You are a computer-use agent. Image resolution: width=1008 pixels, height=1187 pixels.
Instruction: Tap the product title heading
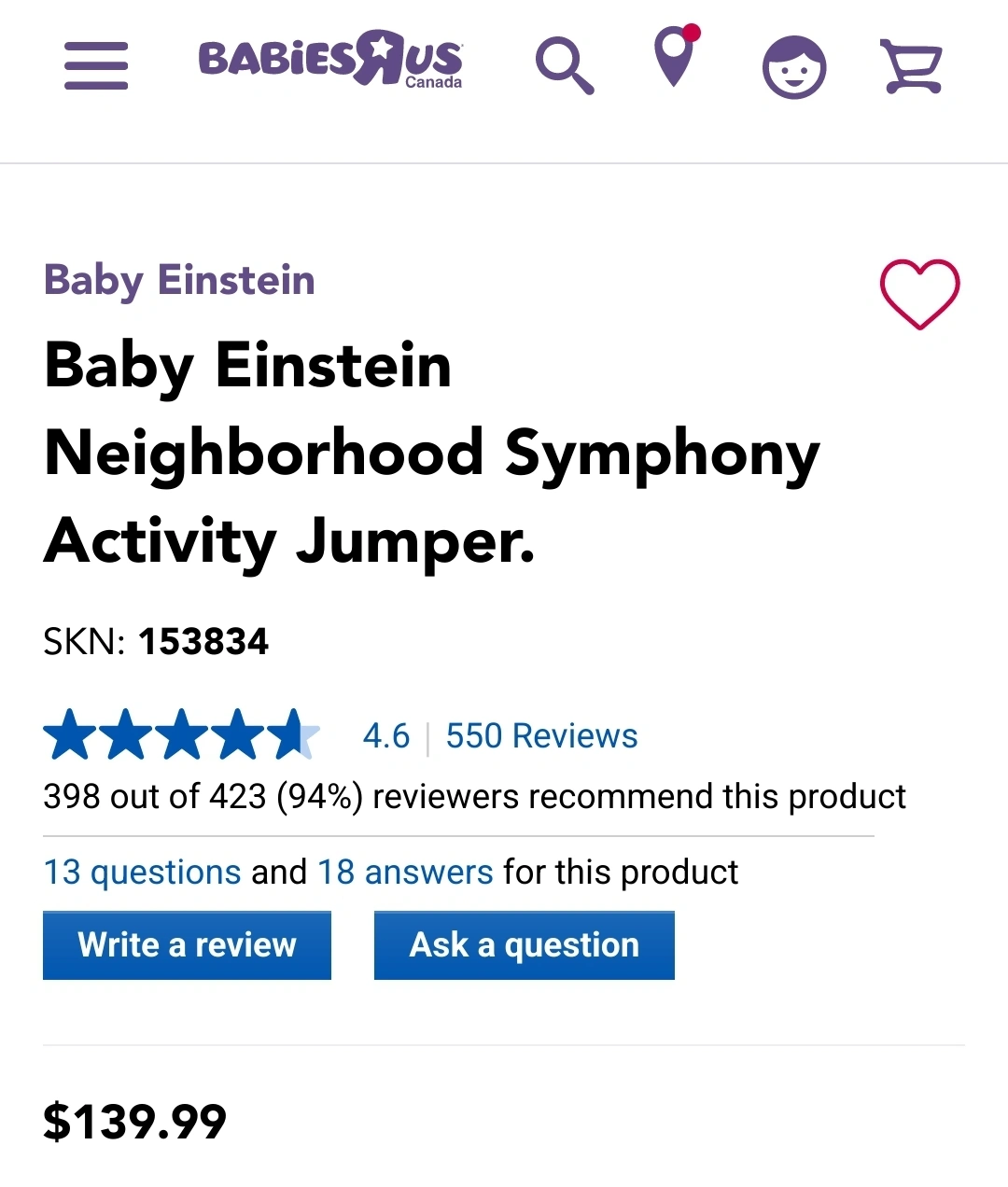click(x=432, y=453)
